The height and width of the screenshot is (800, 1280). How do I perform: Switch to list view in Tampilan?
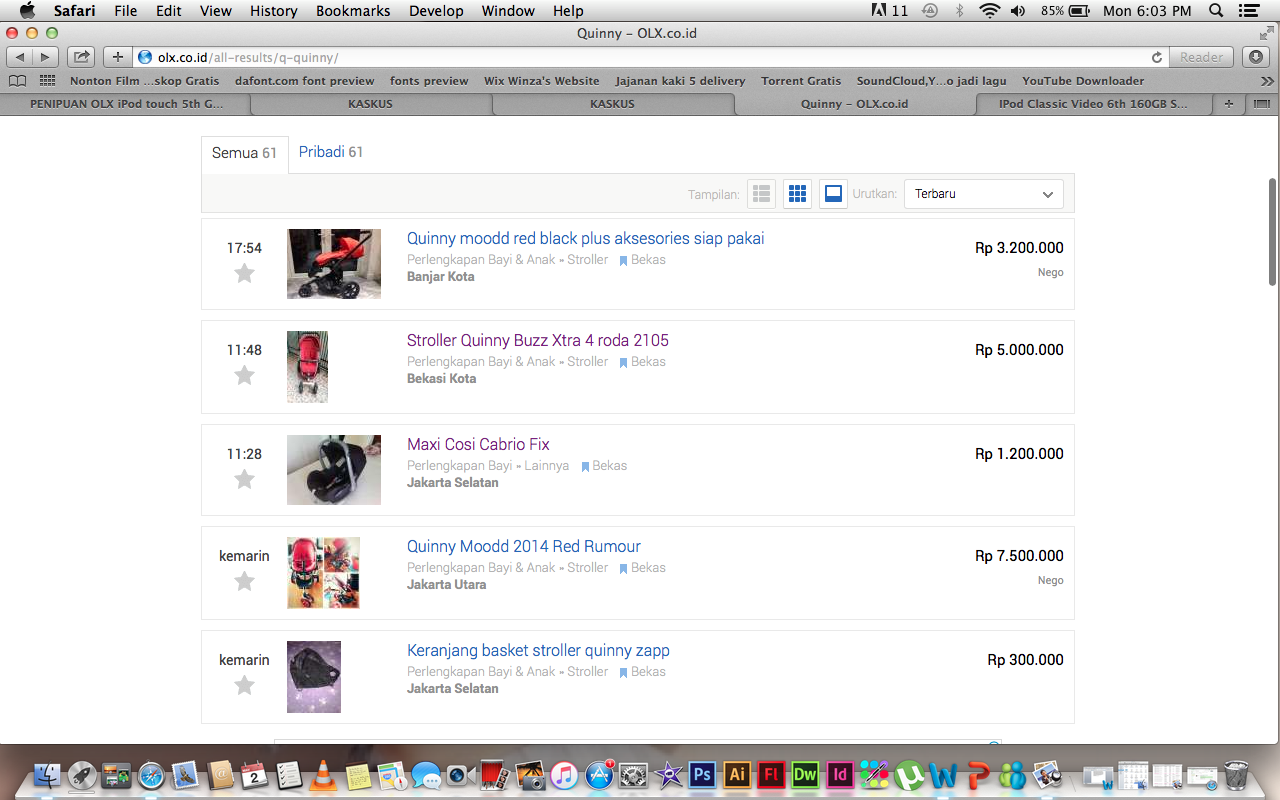761,194
